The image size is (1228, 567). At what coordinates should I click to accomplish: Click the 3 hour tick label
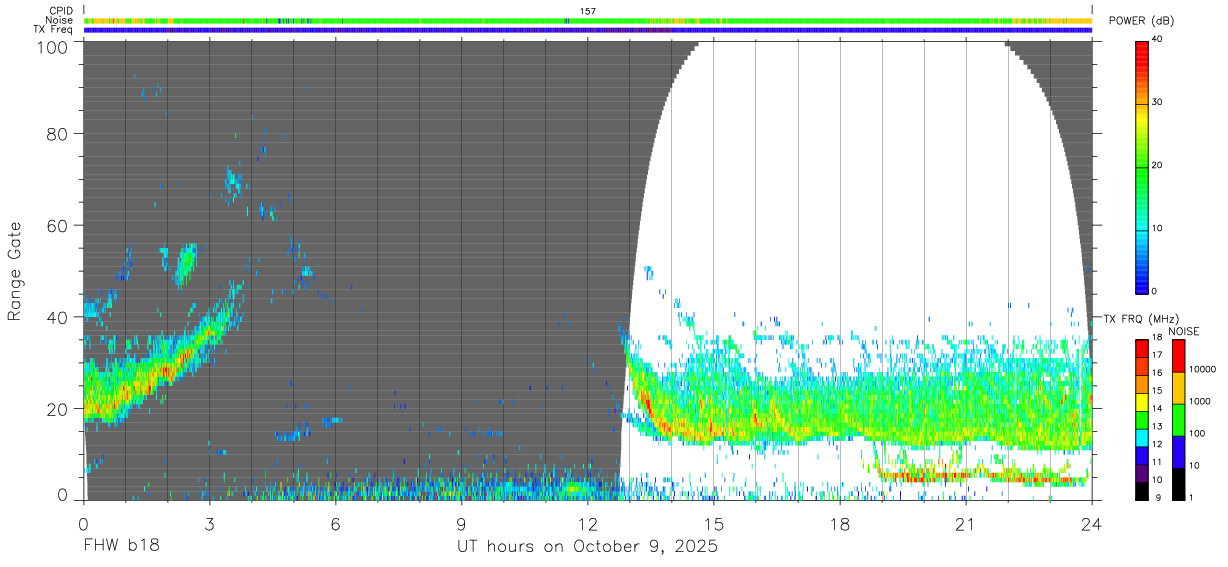tap(209, 523)
